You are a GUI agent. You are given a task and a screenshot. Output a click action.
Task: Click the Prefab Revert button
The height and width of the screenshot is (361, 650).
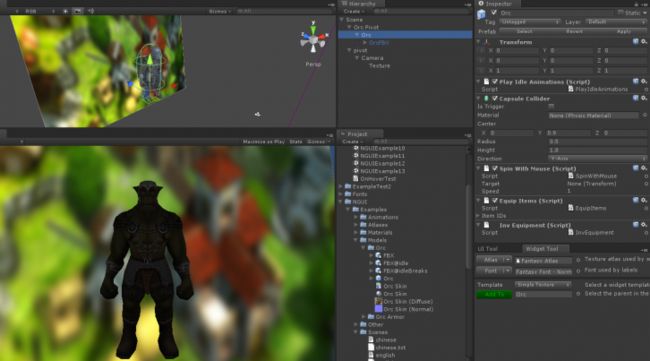pyautogui.click(x=574, y=31)
